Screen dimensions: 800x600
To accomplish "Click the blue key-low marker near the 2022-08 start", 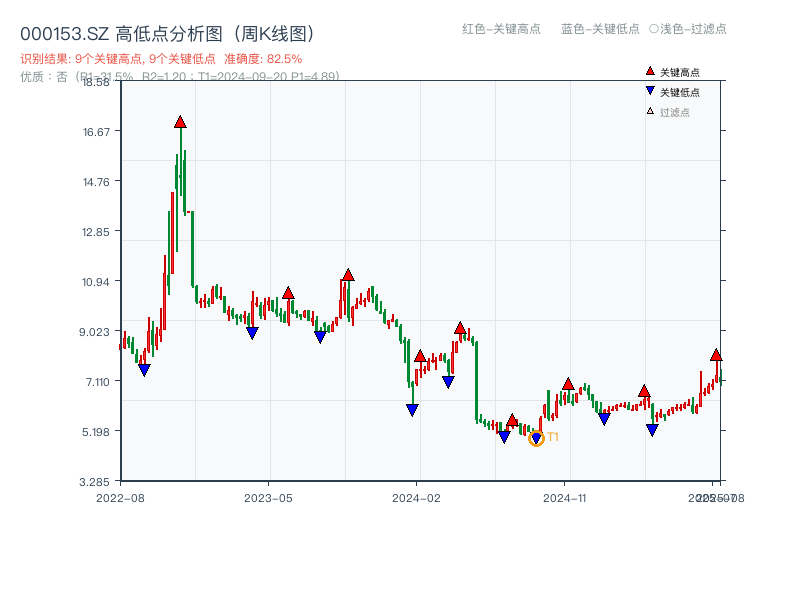I will coord(145,369).
